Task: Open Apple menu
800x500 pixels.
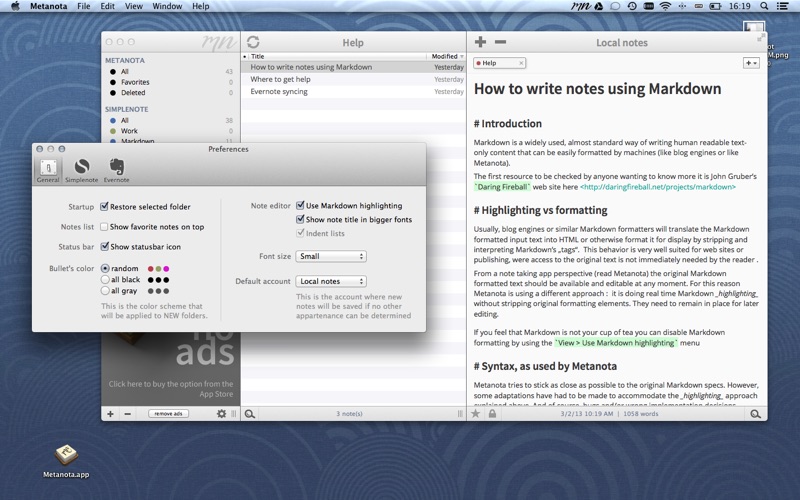Action: pos(15,6)
